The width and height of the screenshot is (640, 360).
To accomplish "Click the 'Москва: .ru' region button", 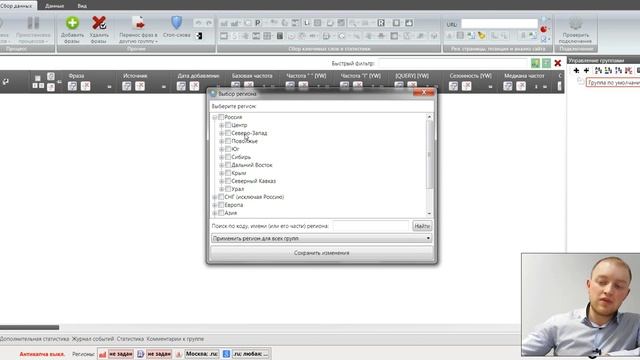I will (202, 354).
